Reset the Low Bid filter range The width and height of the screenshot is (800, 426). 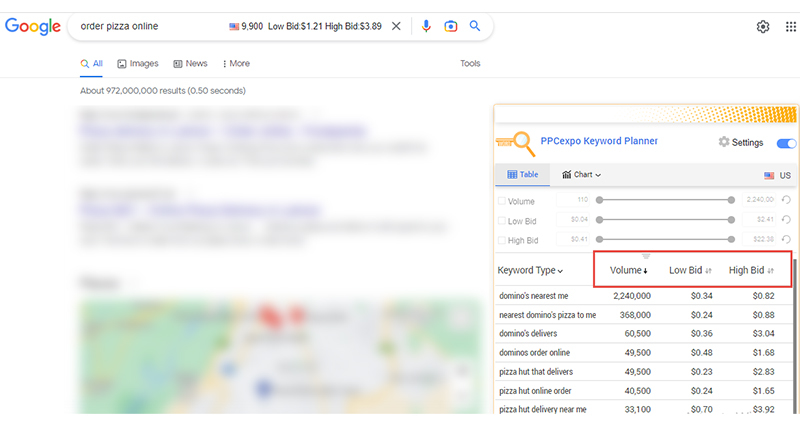pyautogui.click(x=786, y=219)
